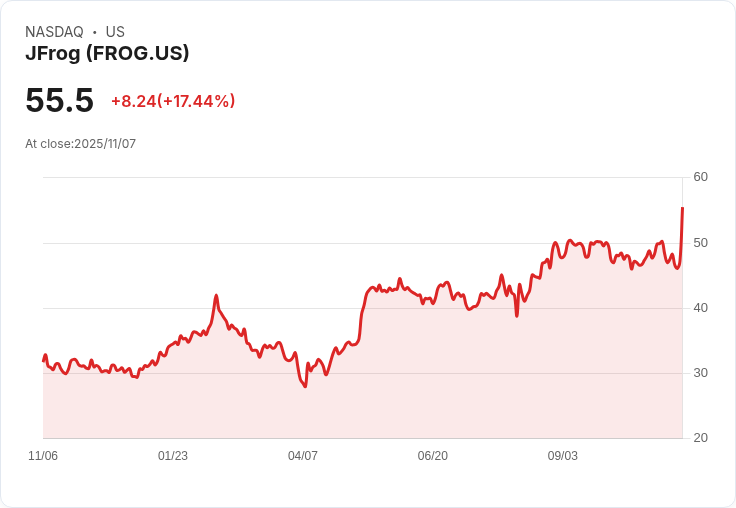Screen dimensions: 736x508
Task: Click the April low point on chart line
Action: pos(305,386)
